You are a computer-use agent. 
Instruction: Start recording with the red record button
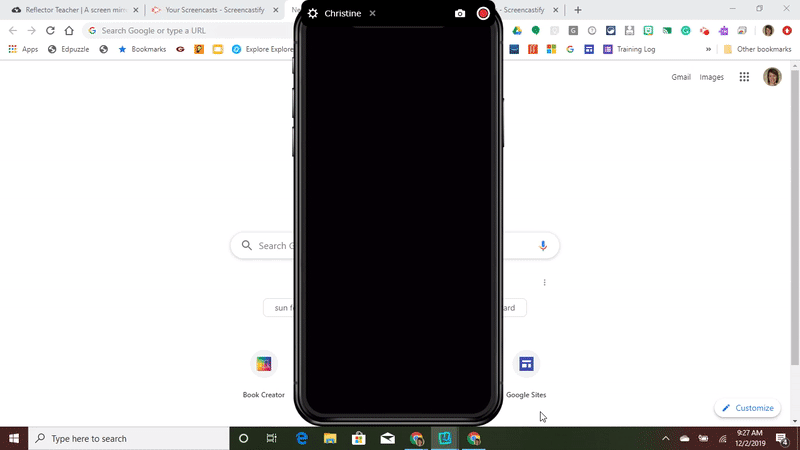coord(483,14)
